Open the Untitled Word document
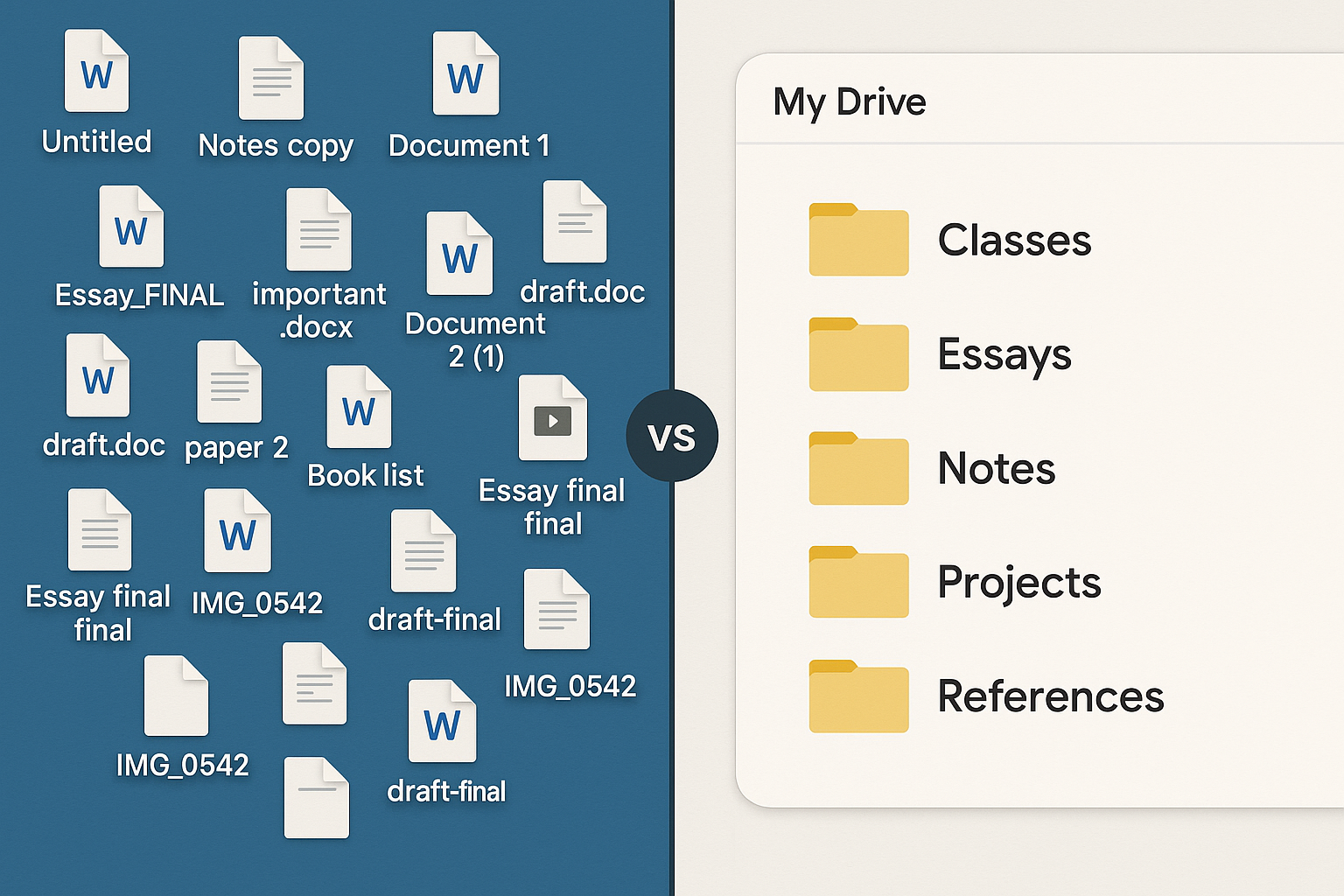Screen dimensions: 1344x896 (x=96, y=72)
